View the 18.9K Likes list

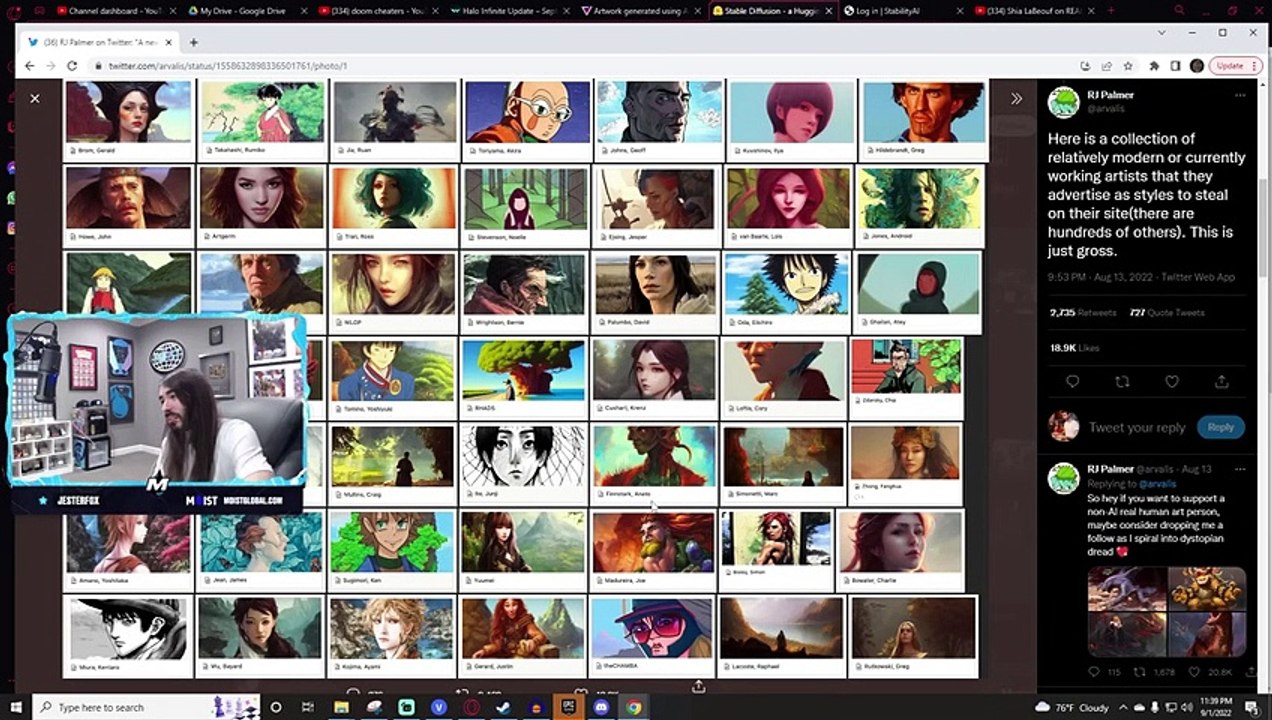[x=1075, y=348]
